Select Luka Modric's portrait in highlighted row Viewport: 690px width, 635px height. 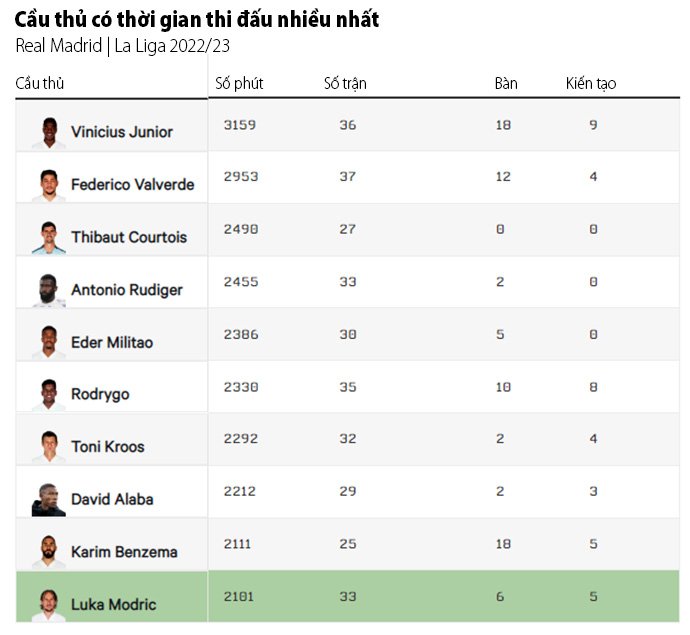click(49, 606)
